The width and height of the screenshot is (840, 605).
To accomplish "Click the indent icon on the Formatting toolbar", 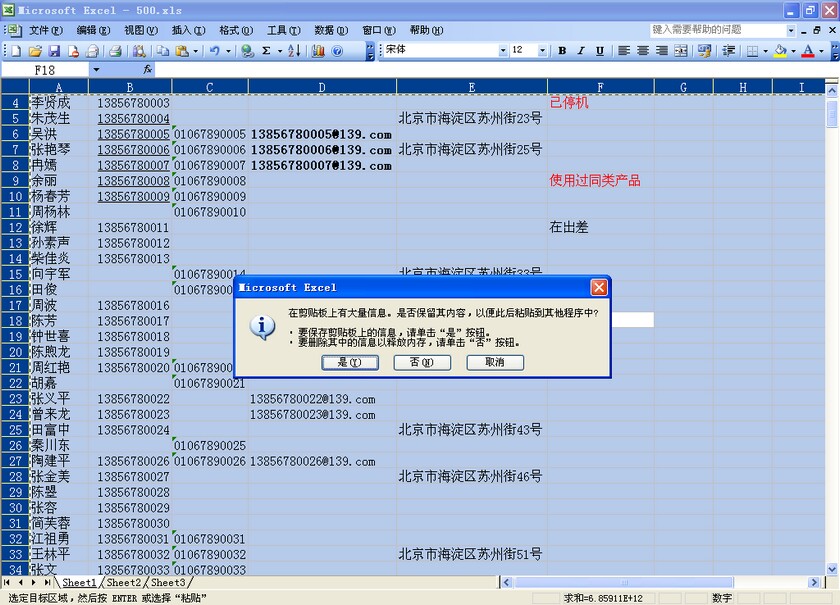I will (728, 51).
